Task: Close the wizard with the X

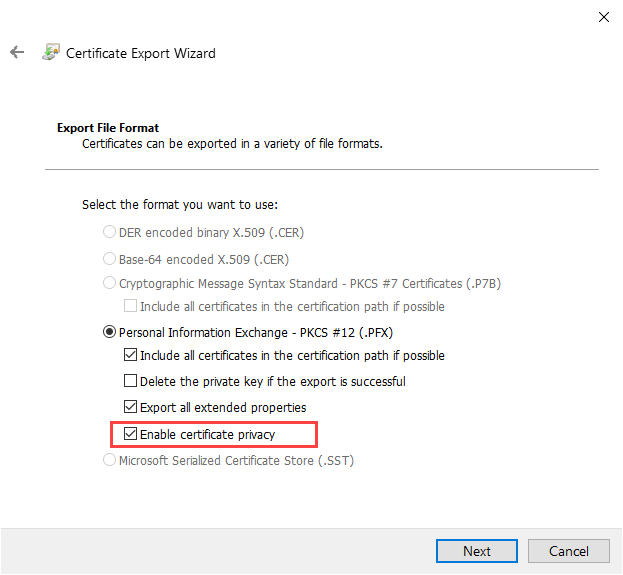Action: click(604, 17)
